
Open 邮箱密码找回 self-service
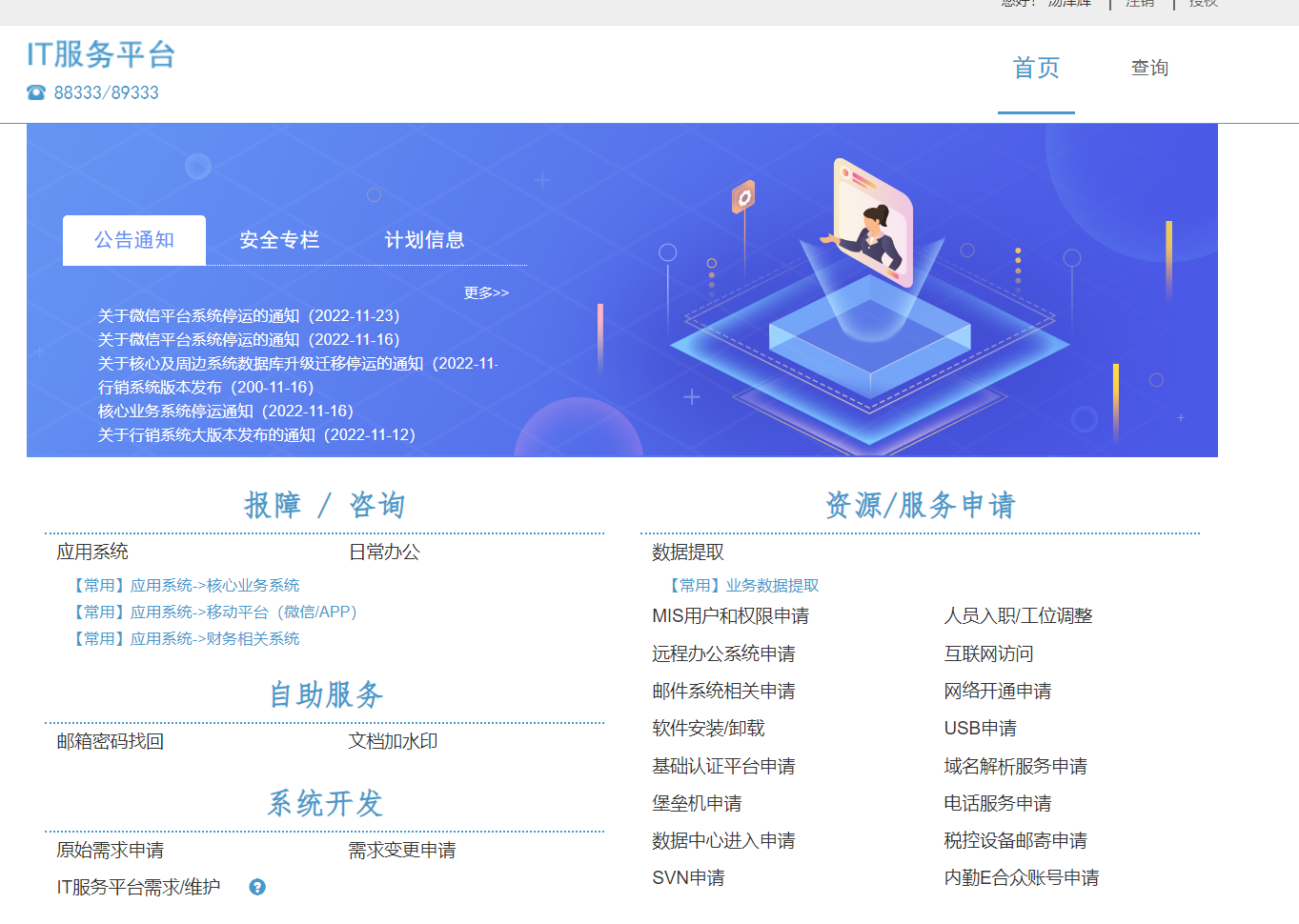tap(111, 742)
